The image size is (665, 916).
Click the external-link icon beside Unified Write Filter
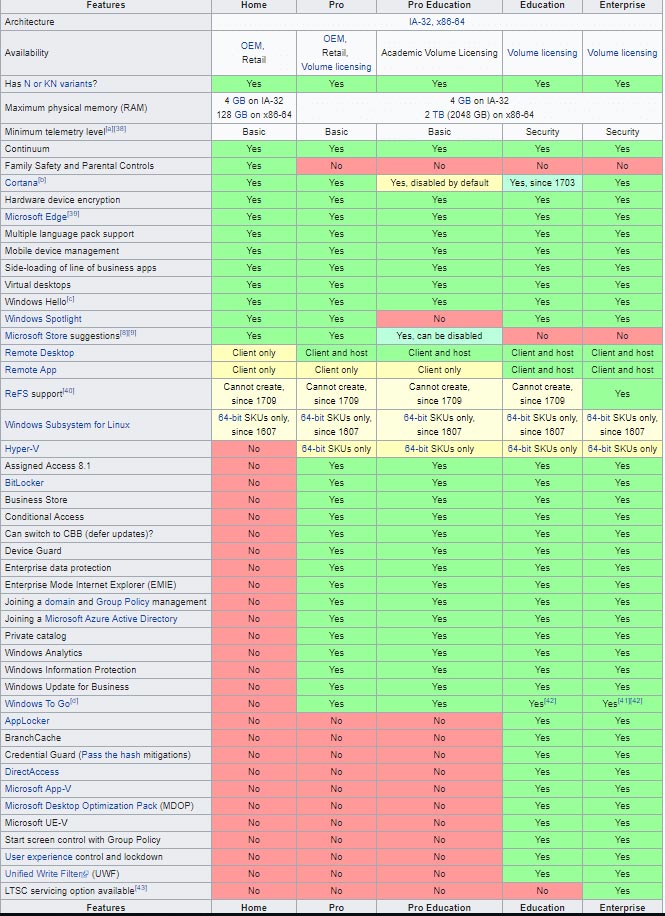pos(85,875)
